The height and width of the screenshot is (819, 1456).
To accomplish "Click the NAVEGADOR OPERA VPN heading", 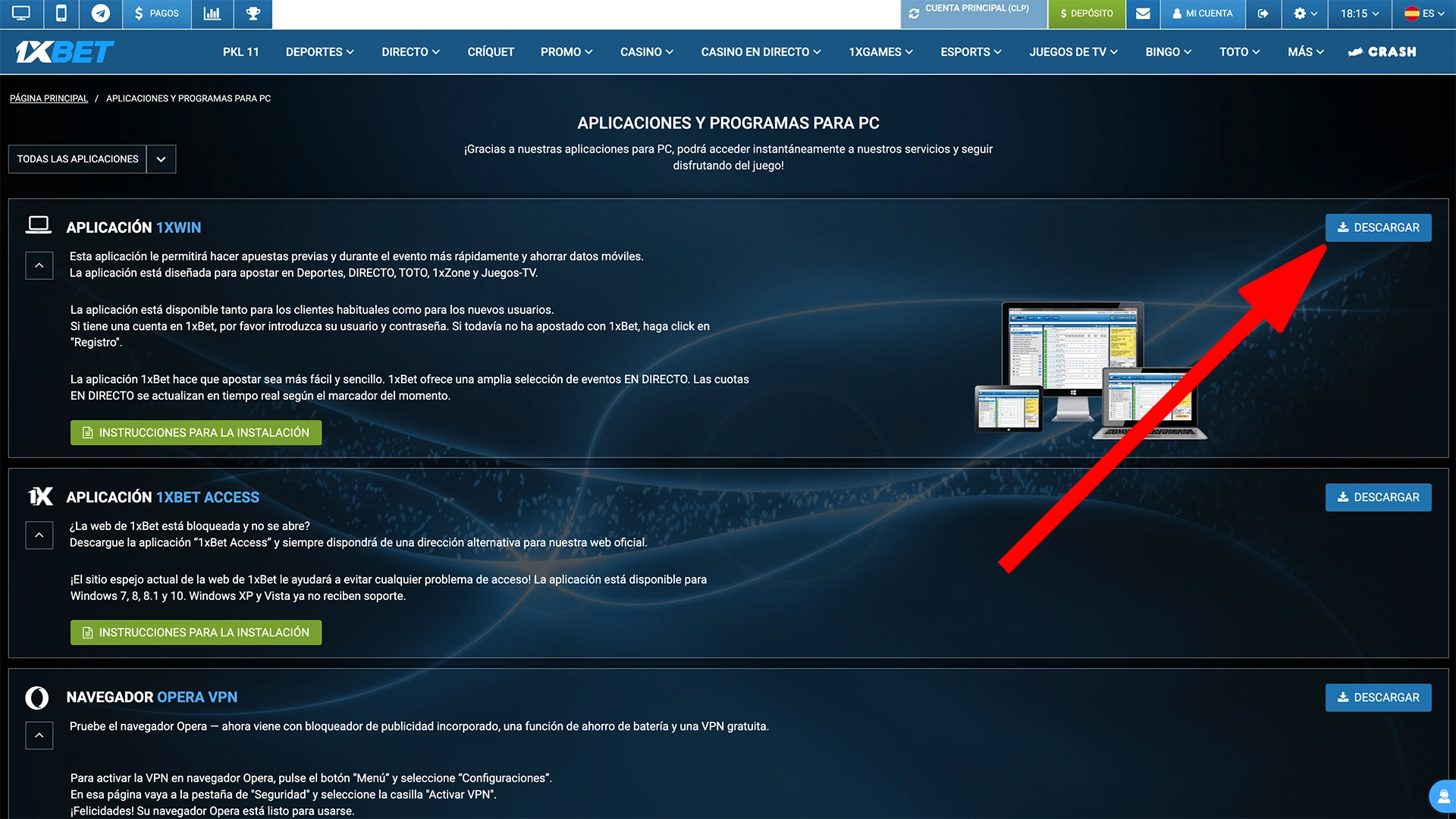I will coord(152,698).
